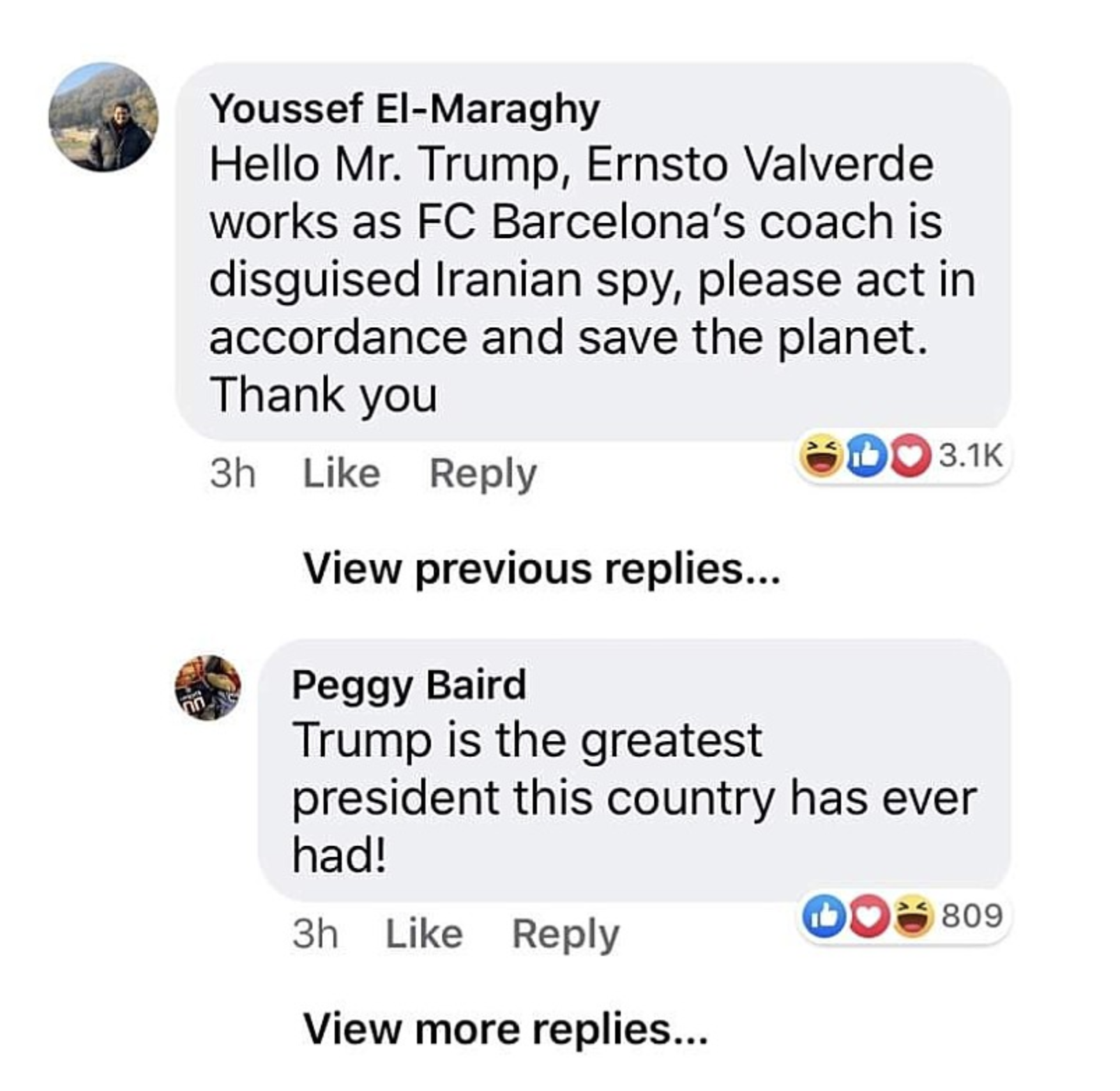Image resolution: width=1120 pixels, height=1091 pixels.
Task: Click the 3h timestamp on Peggy's reply
Action: tap(315, 933)
